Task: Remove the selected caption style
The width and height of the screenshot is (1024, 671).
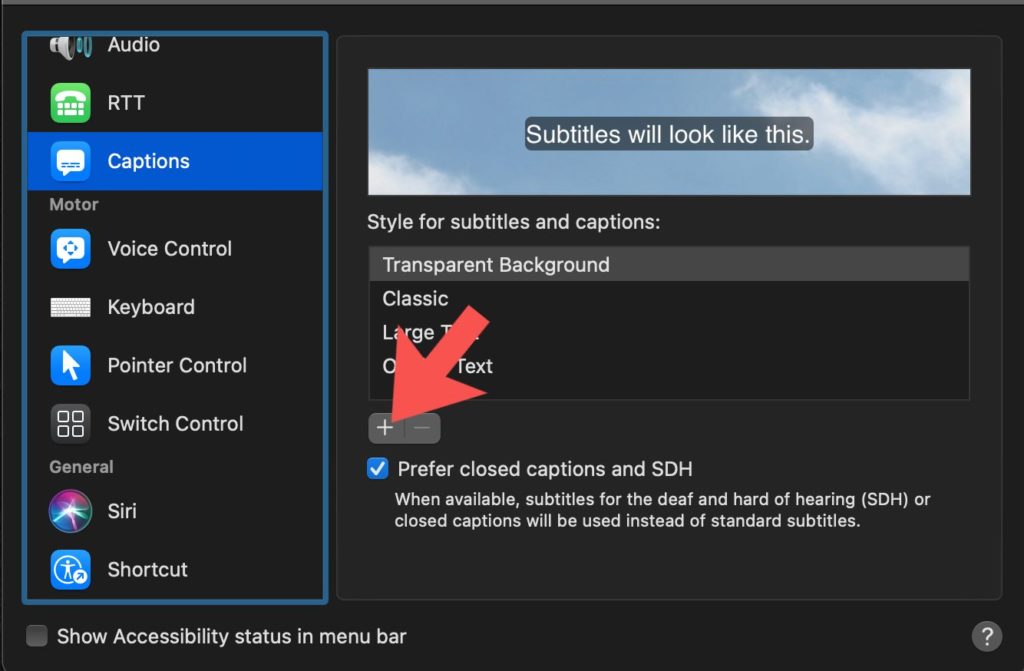Action: pyautogui.click(x=422, y=428)
